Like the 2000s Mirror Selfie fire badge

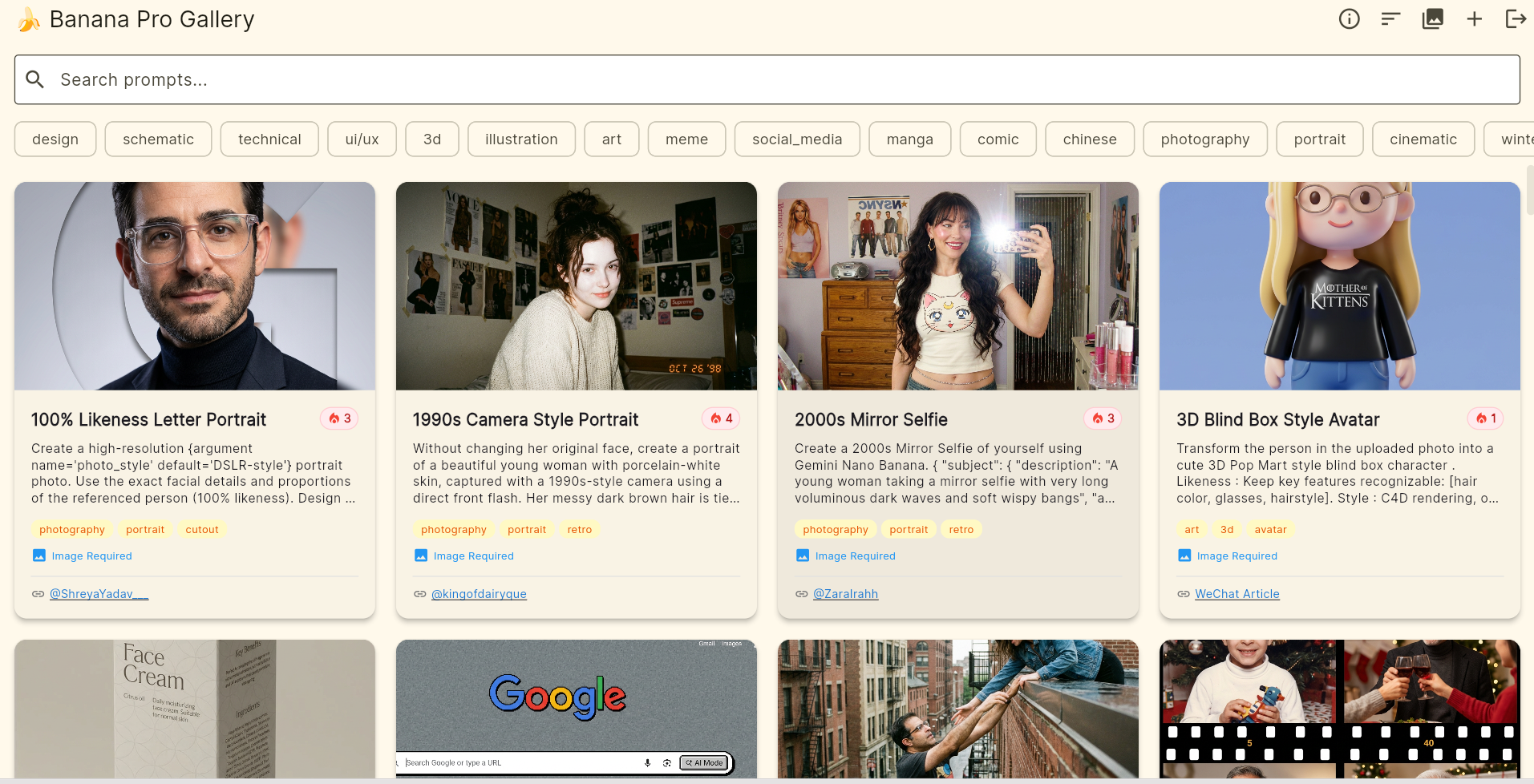(x=1103, y=418)
